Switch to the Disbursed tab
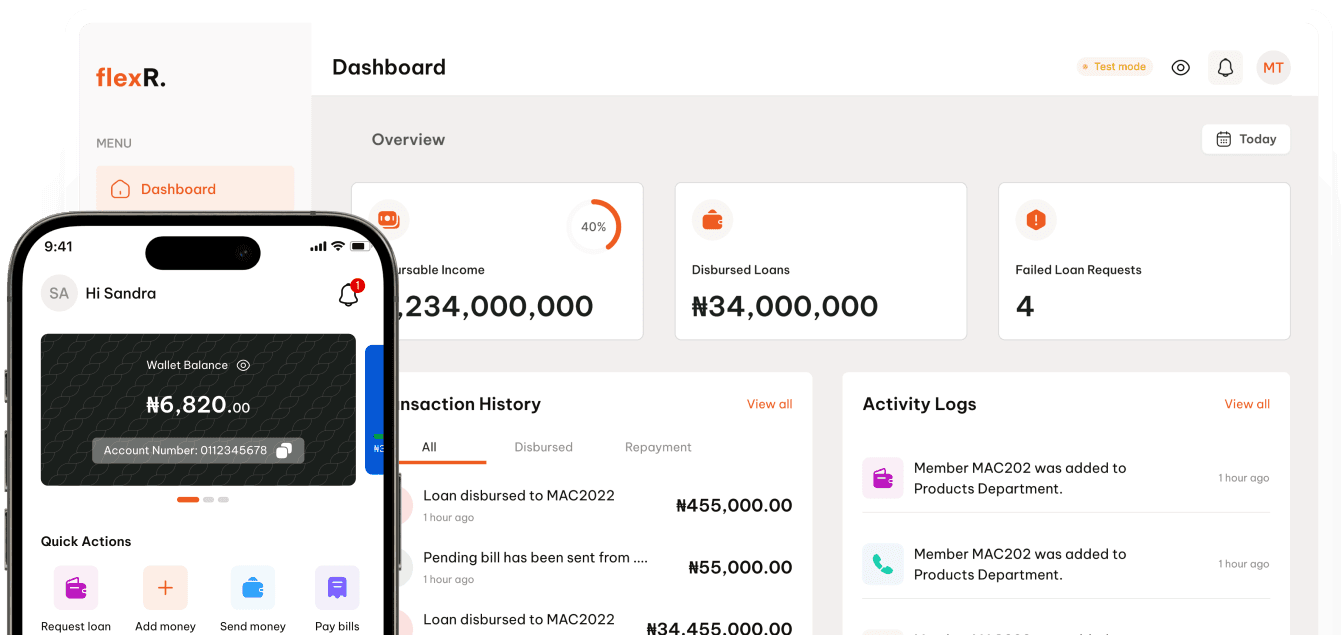Viewport: 1341px width, 635px height. pos(543,447)
